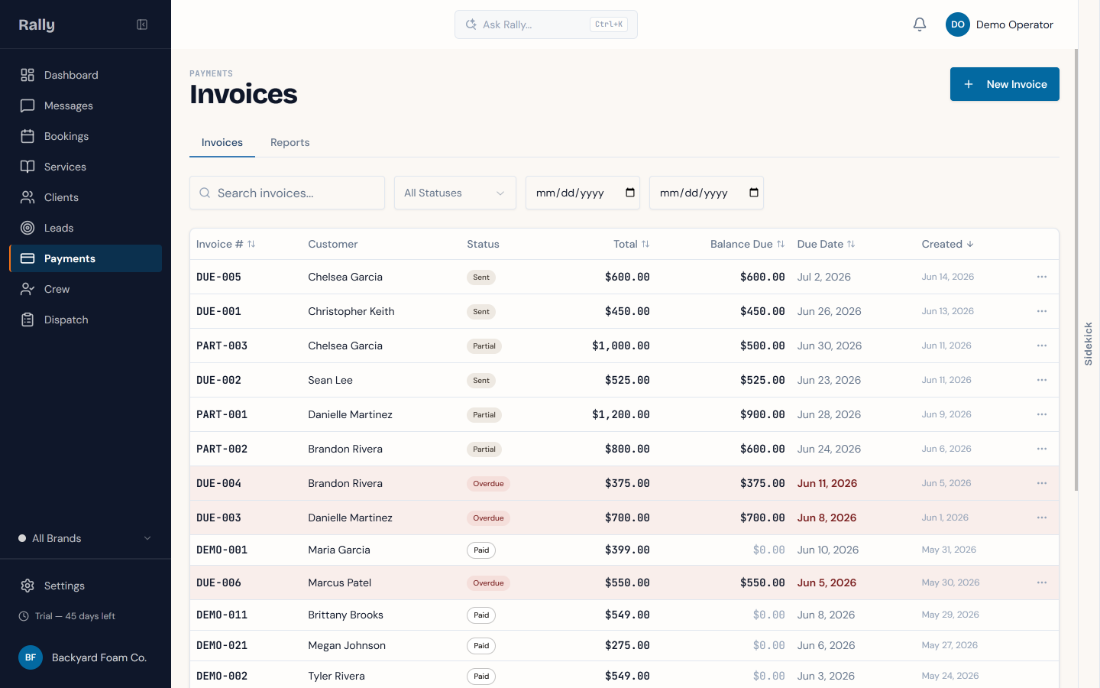The width and height of the screenshot is (1100, 688).
Task: Open actions menu for PART-003 row
Action: [1041, 346]
